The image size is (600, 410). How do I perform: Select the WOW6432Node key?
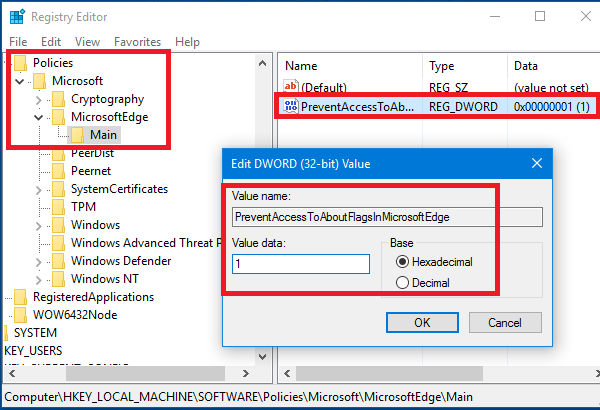75,315
